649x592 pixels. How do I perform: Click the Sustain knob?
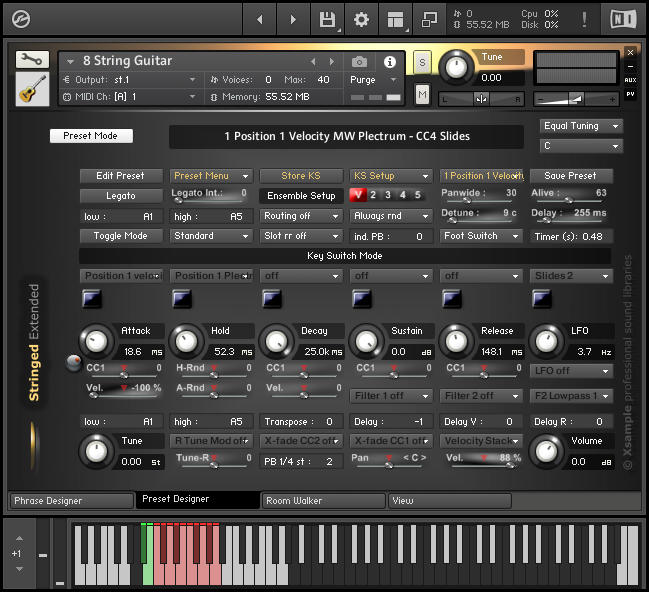tap(366, 342)
